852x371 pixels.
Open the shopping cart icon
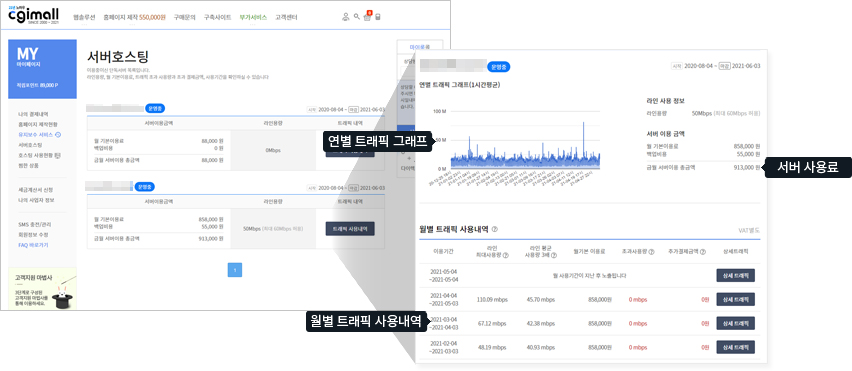pyautogui.click(x=367, y=17)
